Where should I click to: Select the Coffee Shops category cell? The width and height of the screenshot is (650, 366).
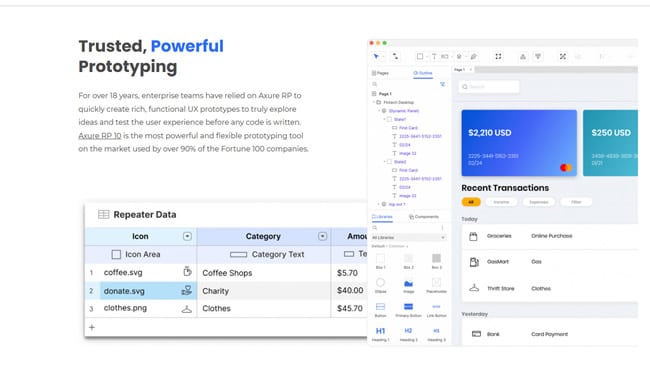(264, 273)
